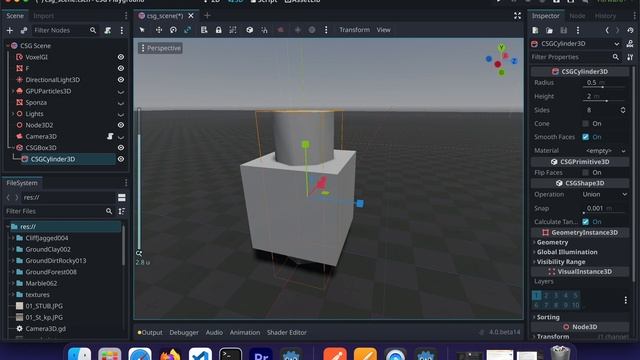Open the Material empty dropdown

coord(604,151)
